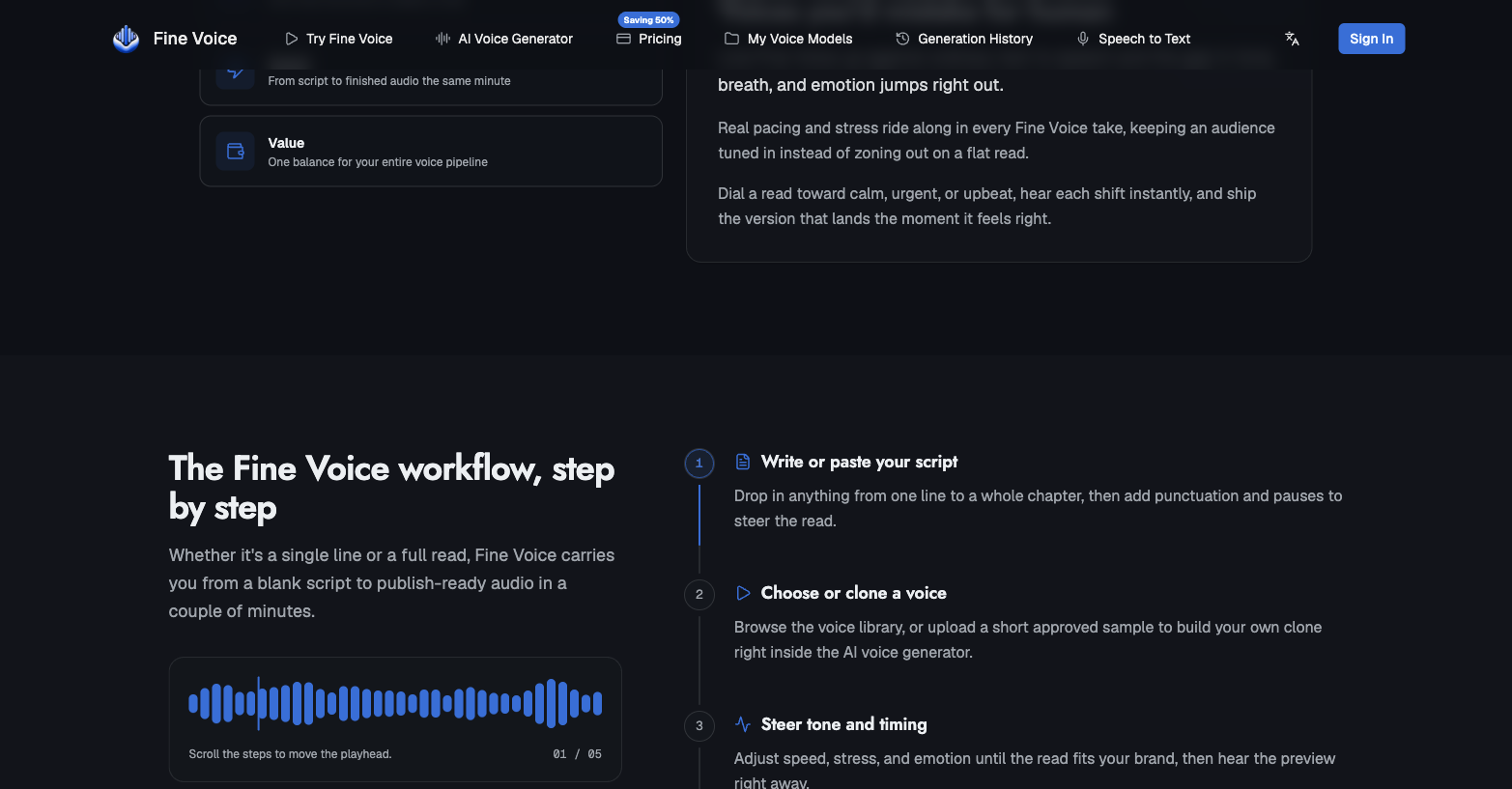This screenshot has width=1512, height=789.
Task: Click the 01 / 05 step counter
Action: click(x=577, y=754)
